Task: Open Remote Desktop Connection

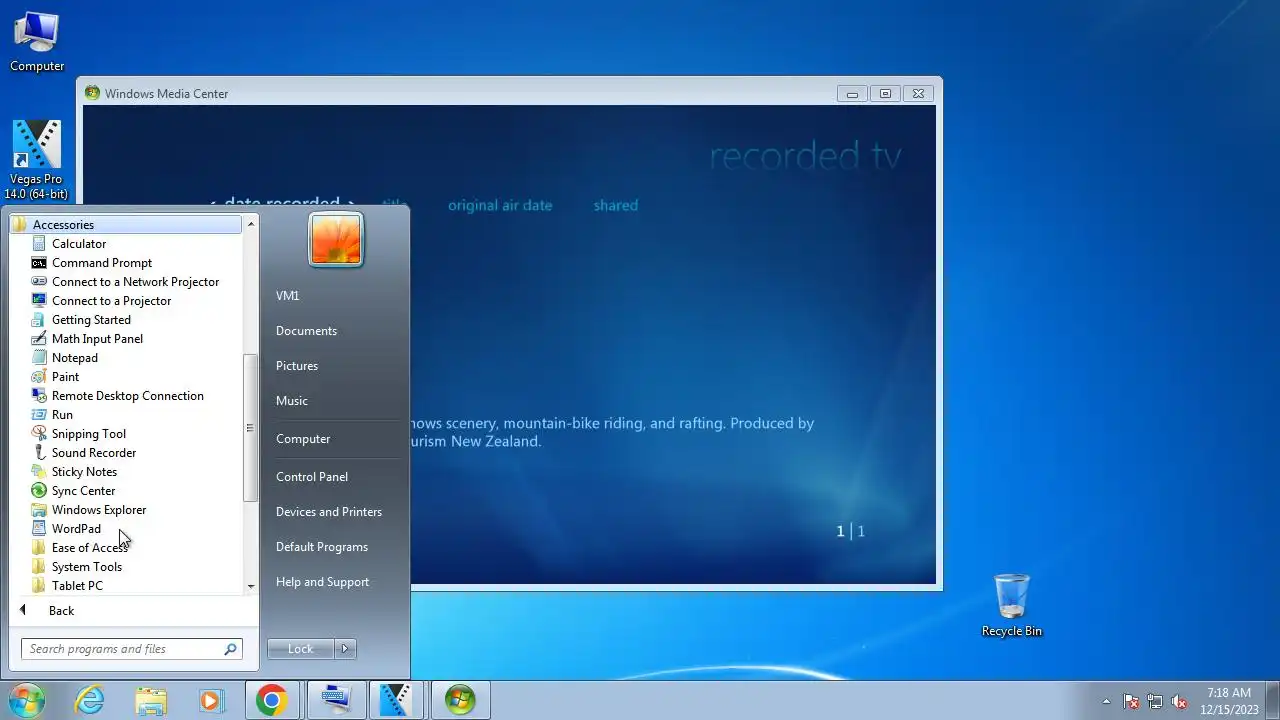Action: pyautogui.click(x=127, y=396)
